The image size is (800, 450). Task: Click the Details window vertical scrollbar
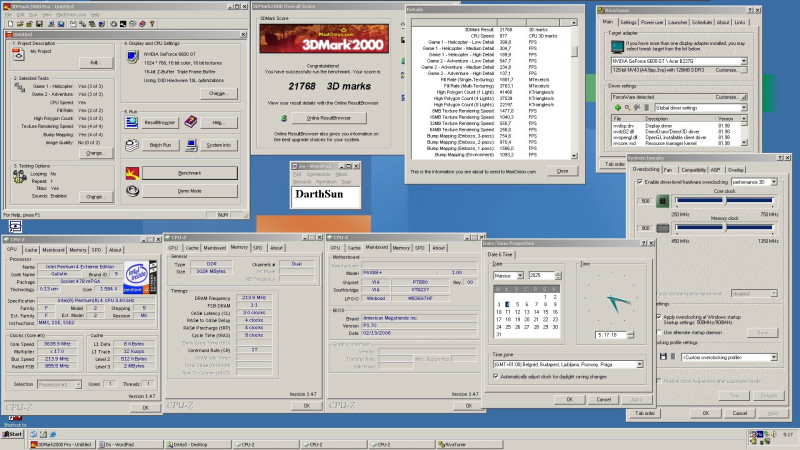(574, 89)
